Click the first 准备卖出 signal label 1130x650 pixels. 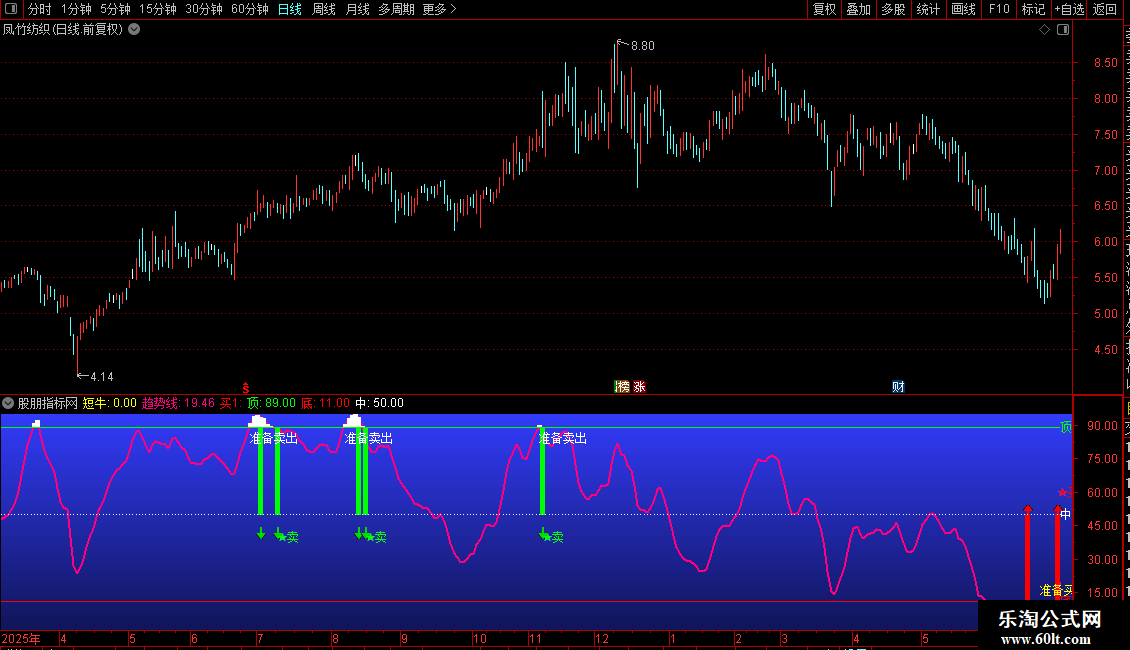click(274, 438)
